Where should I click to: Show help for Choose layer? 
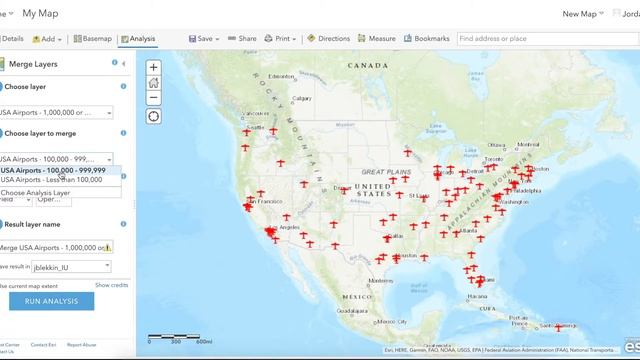pyautogui.click(x=123, y=87)
